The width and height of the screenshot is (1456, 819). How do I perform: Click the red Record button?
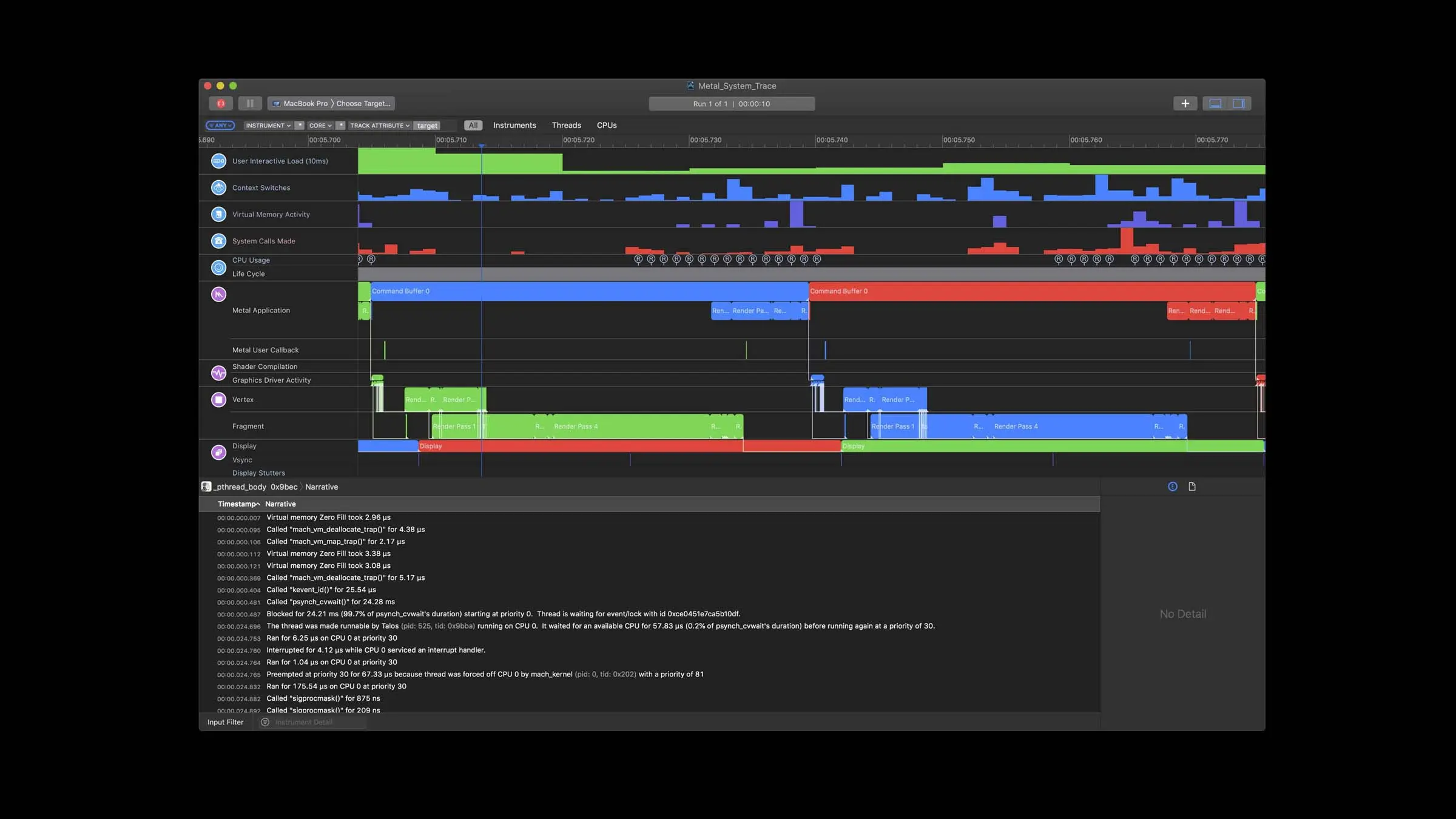[221, 104]
